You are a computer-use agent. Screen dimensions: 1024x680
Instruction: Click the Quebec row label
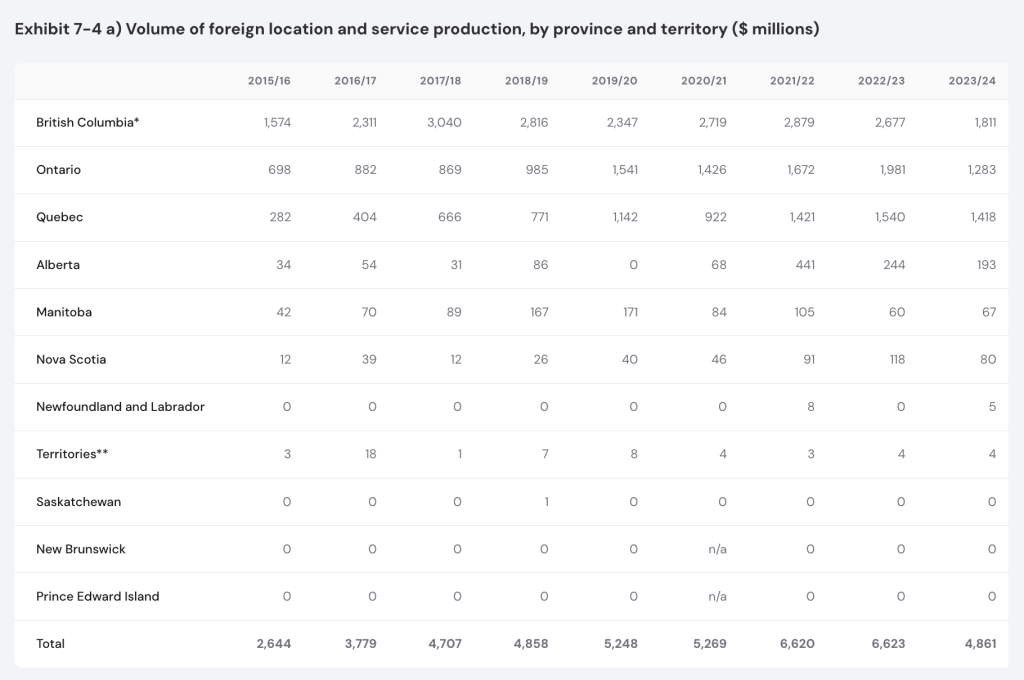tap(59, 217)
